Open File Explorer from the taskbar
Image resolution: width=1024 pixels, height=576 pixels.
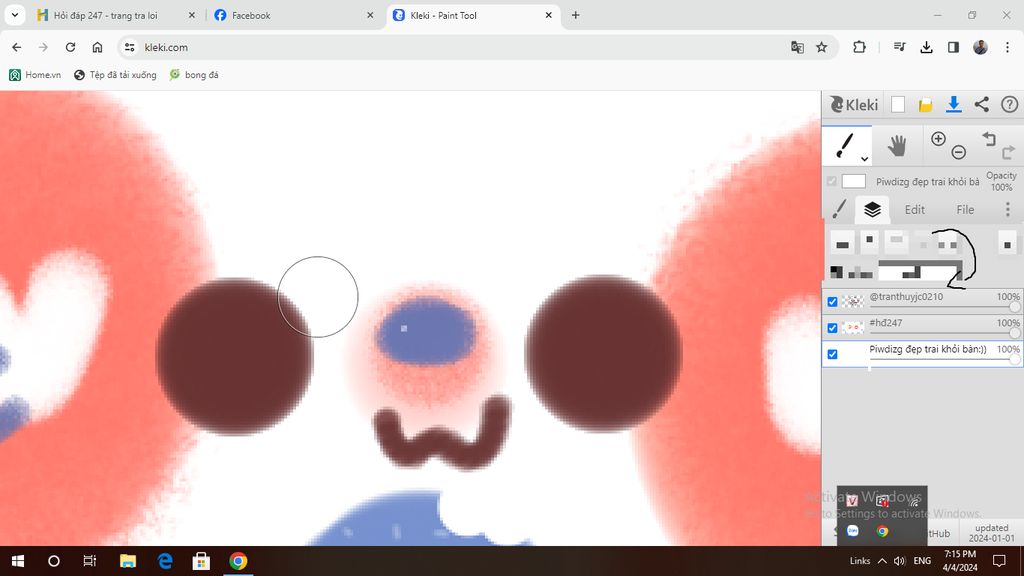click(128, 561)
